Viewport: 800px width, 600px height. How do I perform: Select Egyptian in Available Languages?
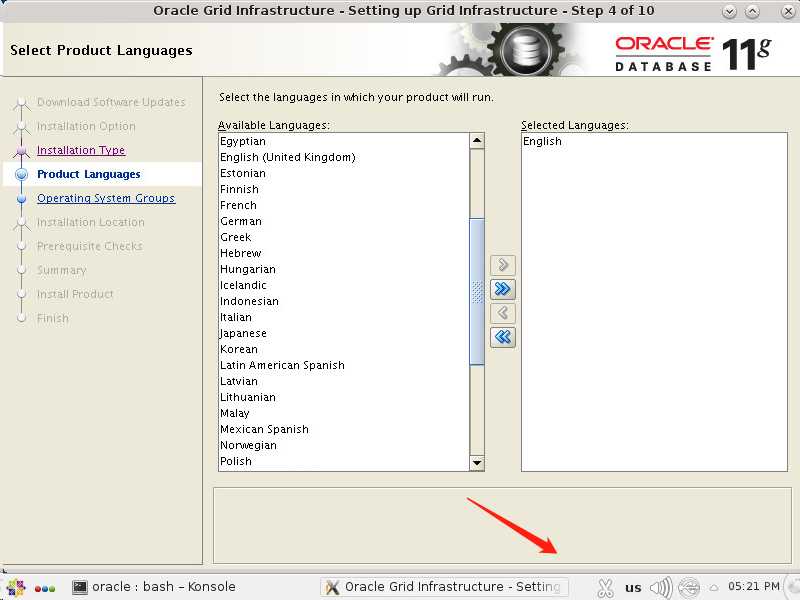(x=343, y=141)
